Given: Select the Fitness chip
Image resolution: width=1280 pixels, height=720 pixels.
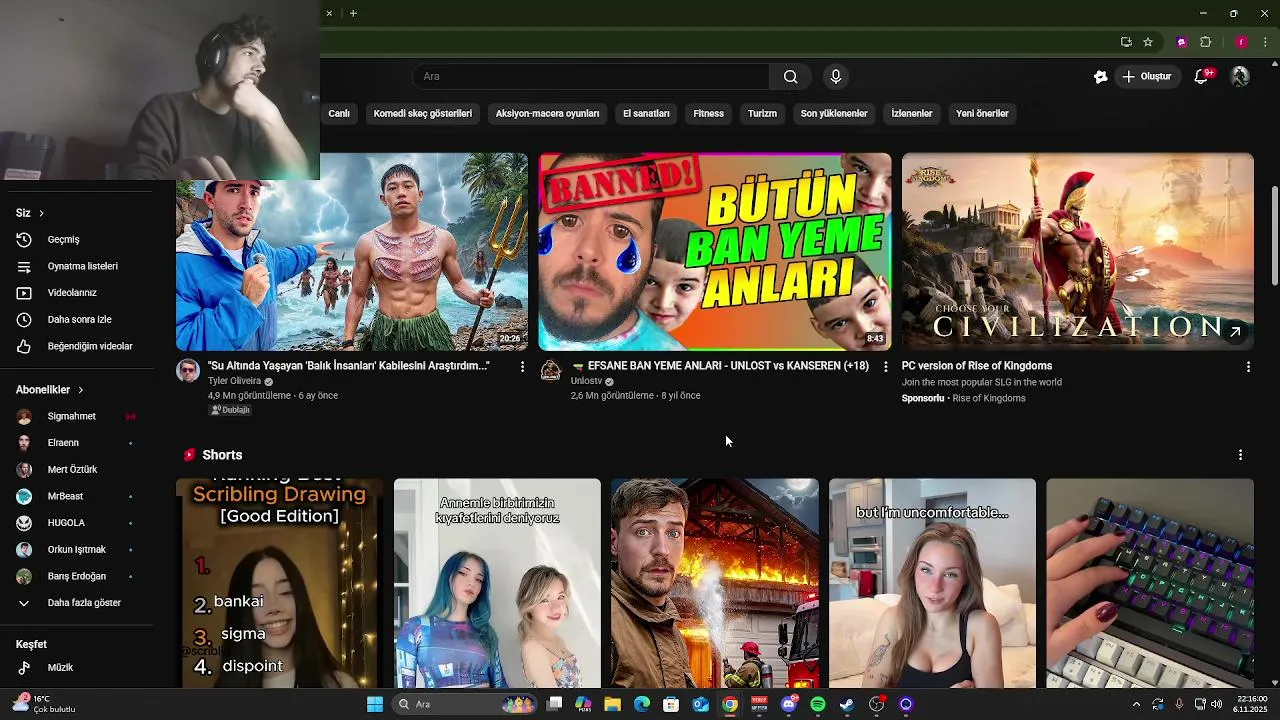Looking at the screenshot, I should pyautogui.click(x=708, y=113).
